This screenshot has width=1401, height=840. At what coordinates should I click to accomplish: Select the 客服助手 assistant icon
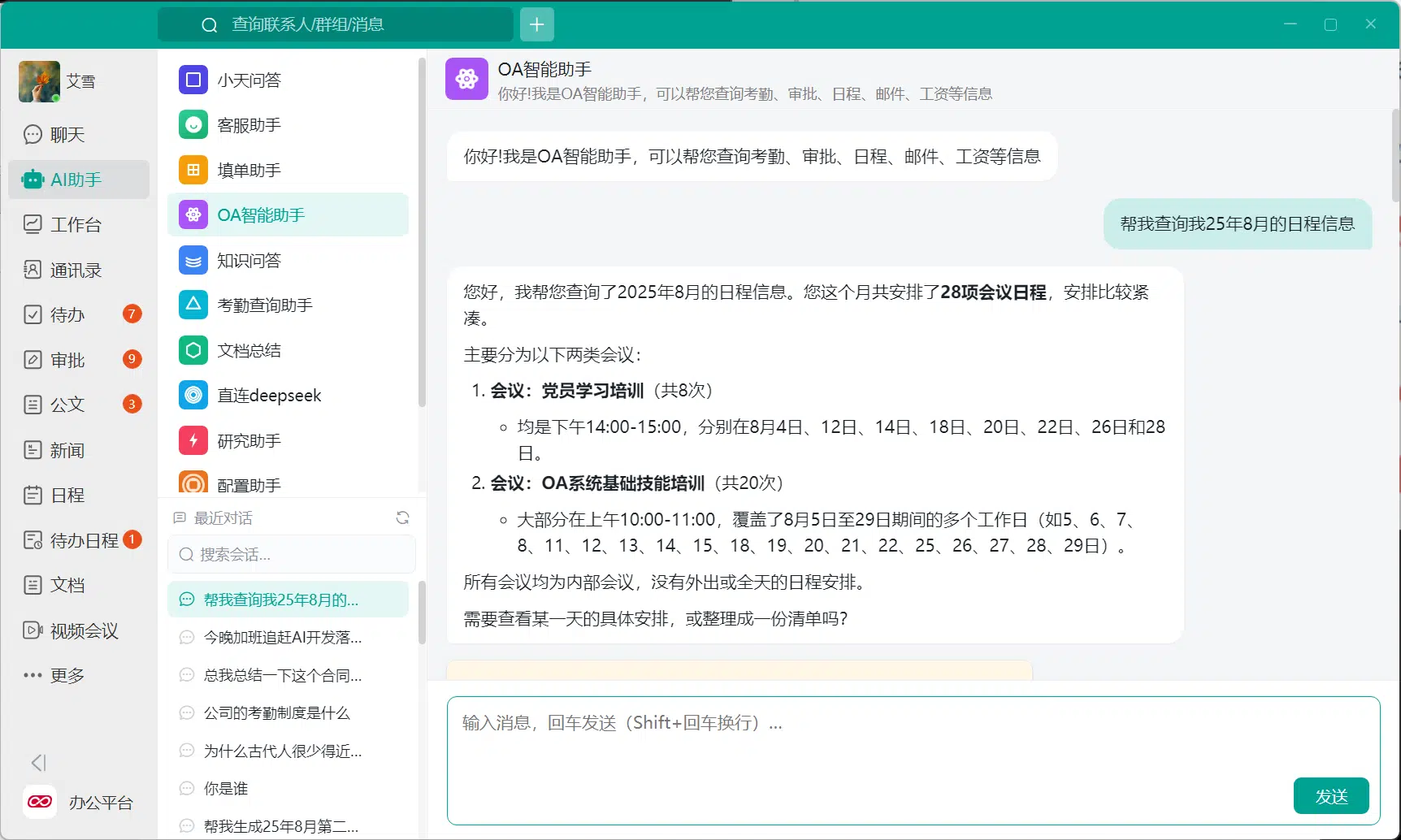193,125
